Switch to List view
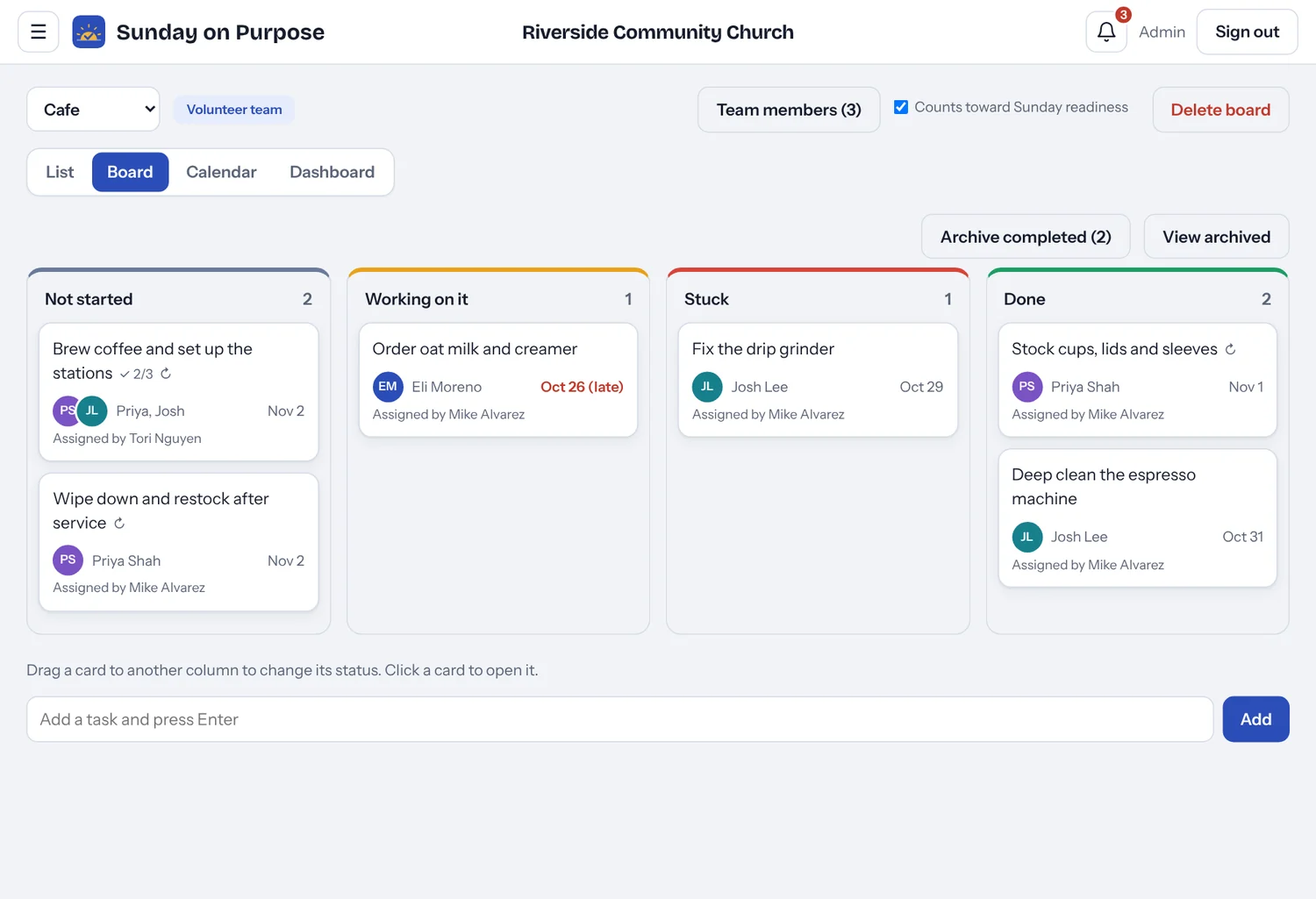This screenshot has height=899, width=1316. click(60, 172)
